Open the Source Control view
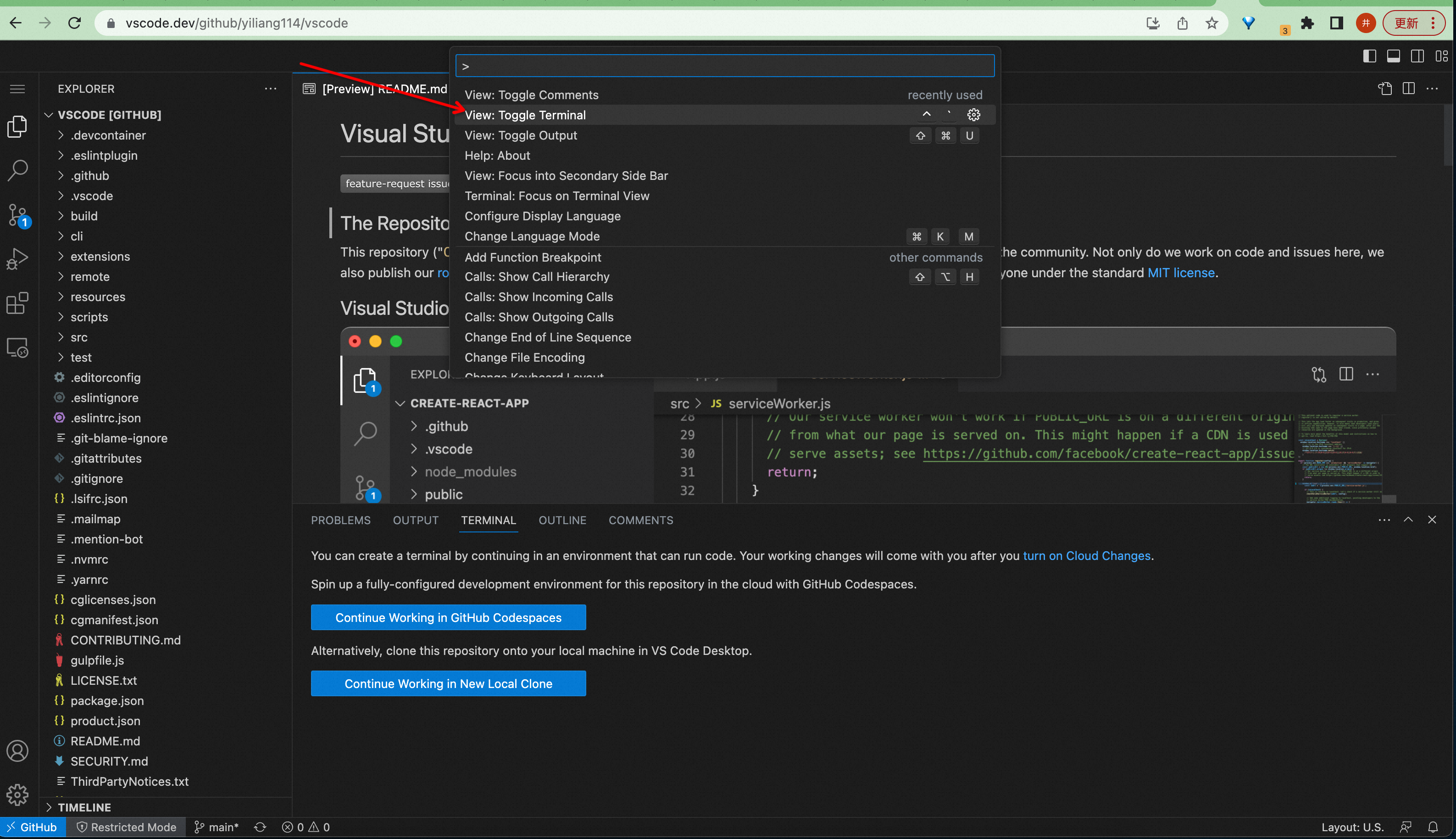 17,214
